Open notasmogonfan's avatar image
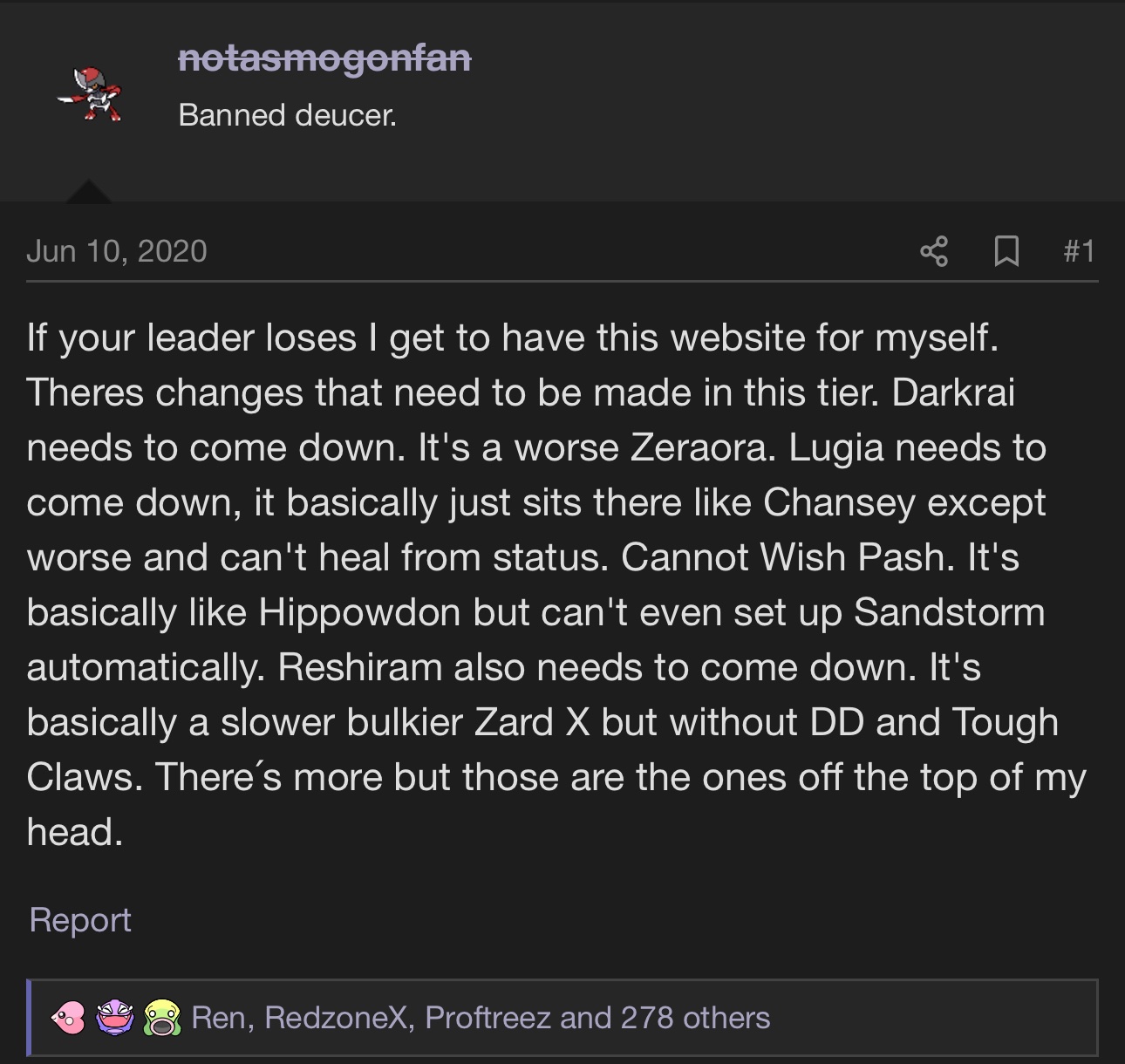Screen dimensions: 1125x1064 [x=91, y=93]
